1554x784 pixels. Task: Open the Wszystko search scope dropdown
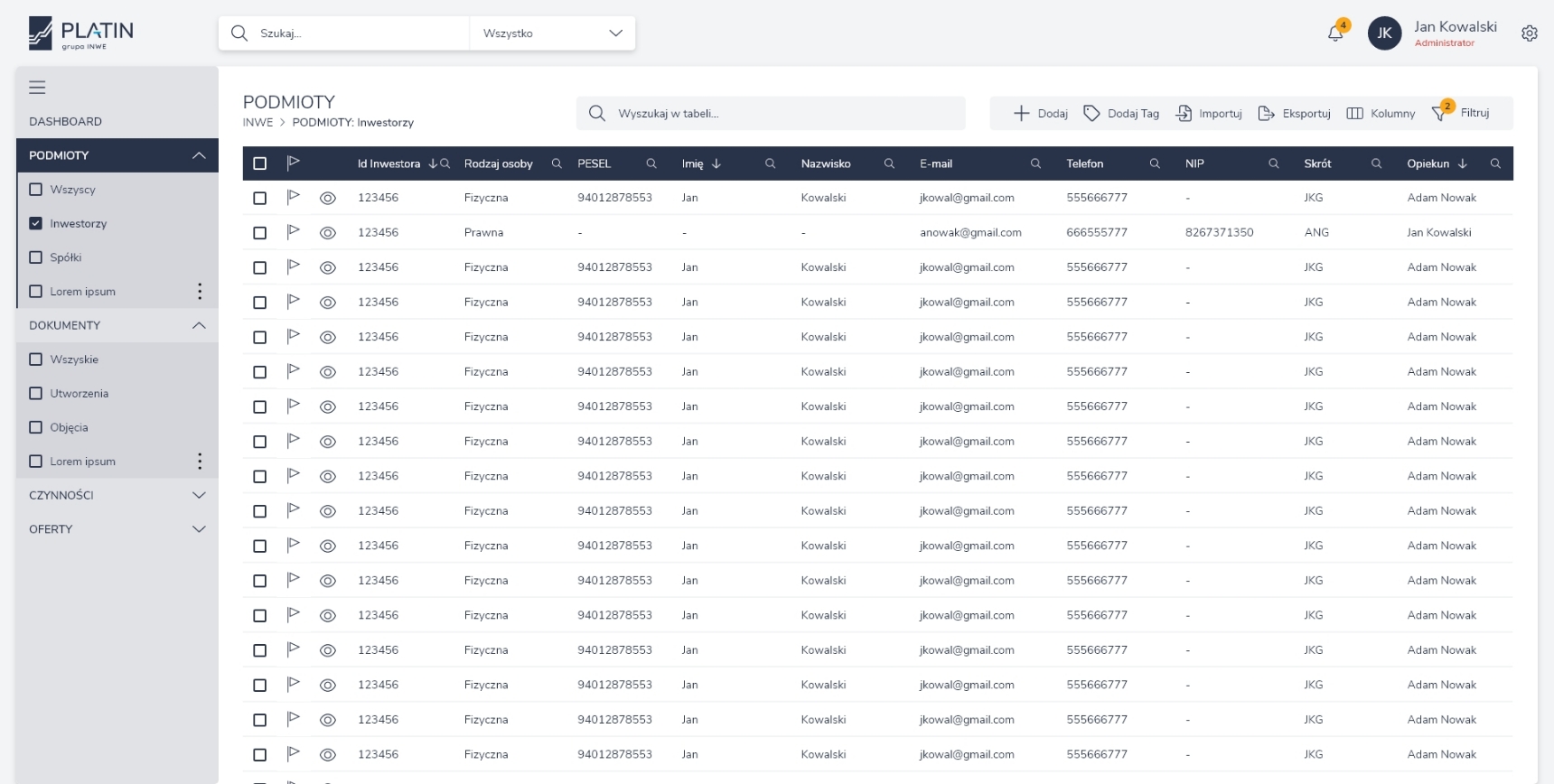click(x=552, y=33)
